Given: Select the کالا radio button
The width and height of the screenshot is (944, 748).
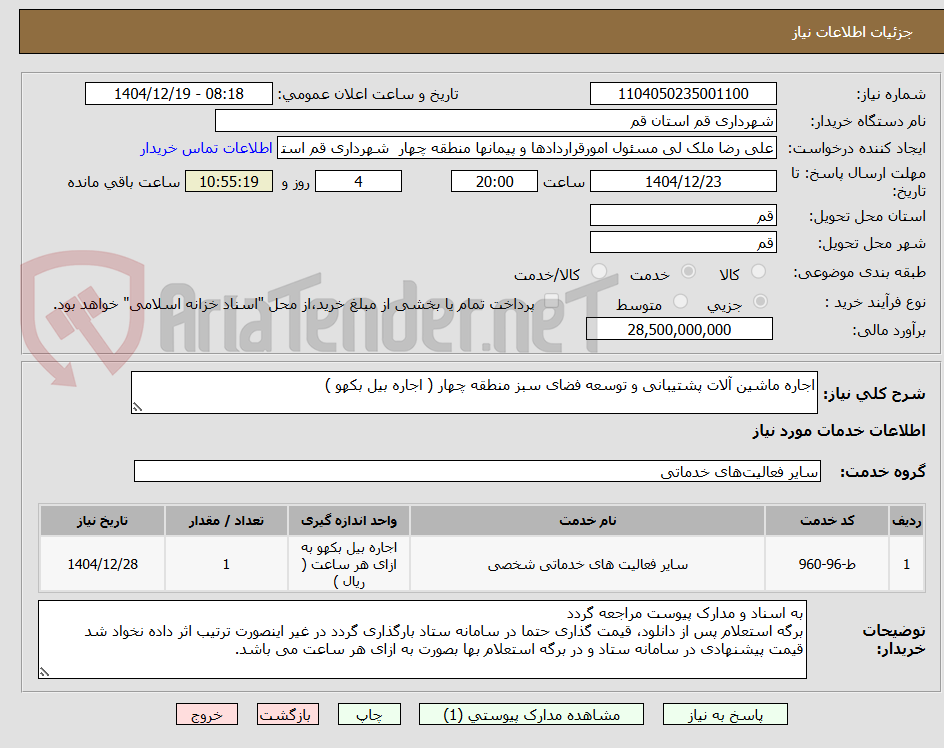Looking at the screenshot, I should (x=759, y=272).
